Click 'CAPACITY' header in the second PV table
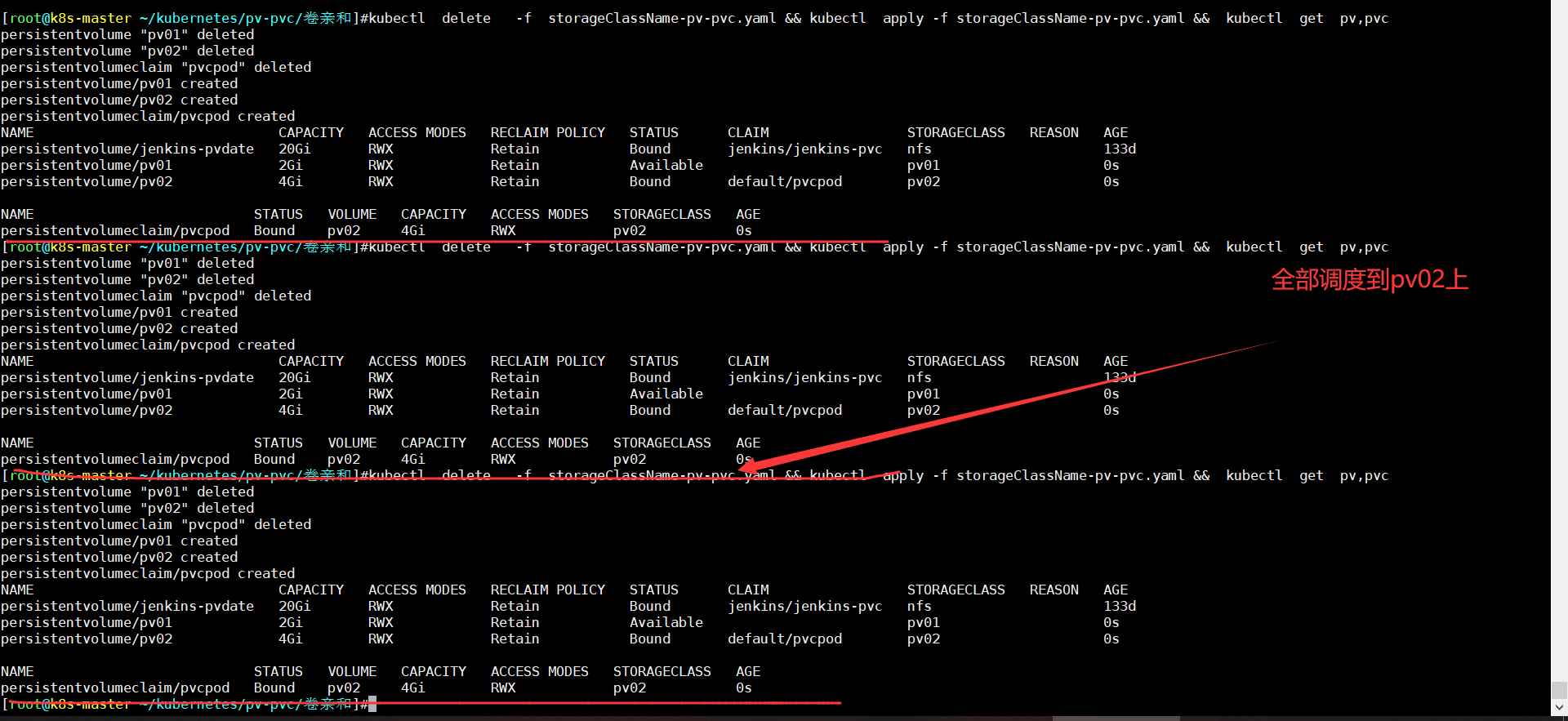Screen dimensions: 1568x721 [x=311, y=361]
